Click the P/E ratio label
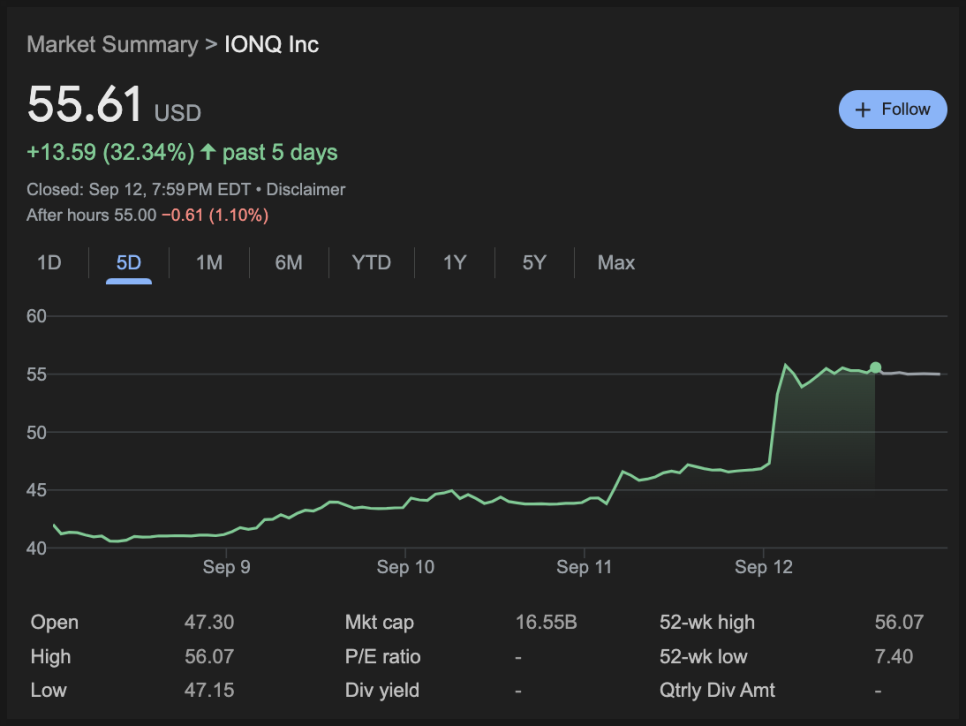The height and width of the screenshot is (726, 966). 383,656
